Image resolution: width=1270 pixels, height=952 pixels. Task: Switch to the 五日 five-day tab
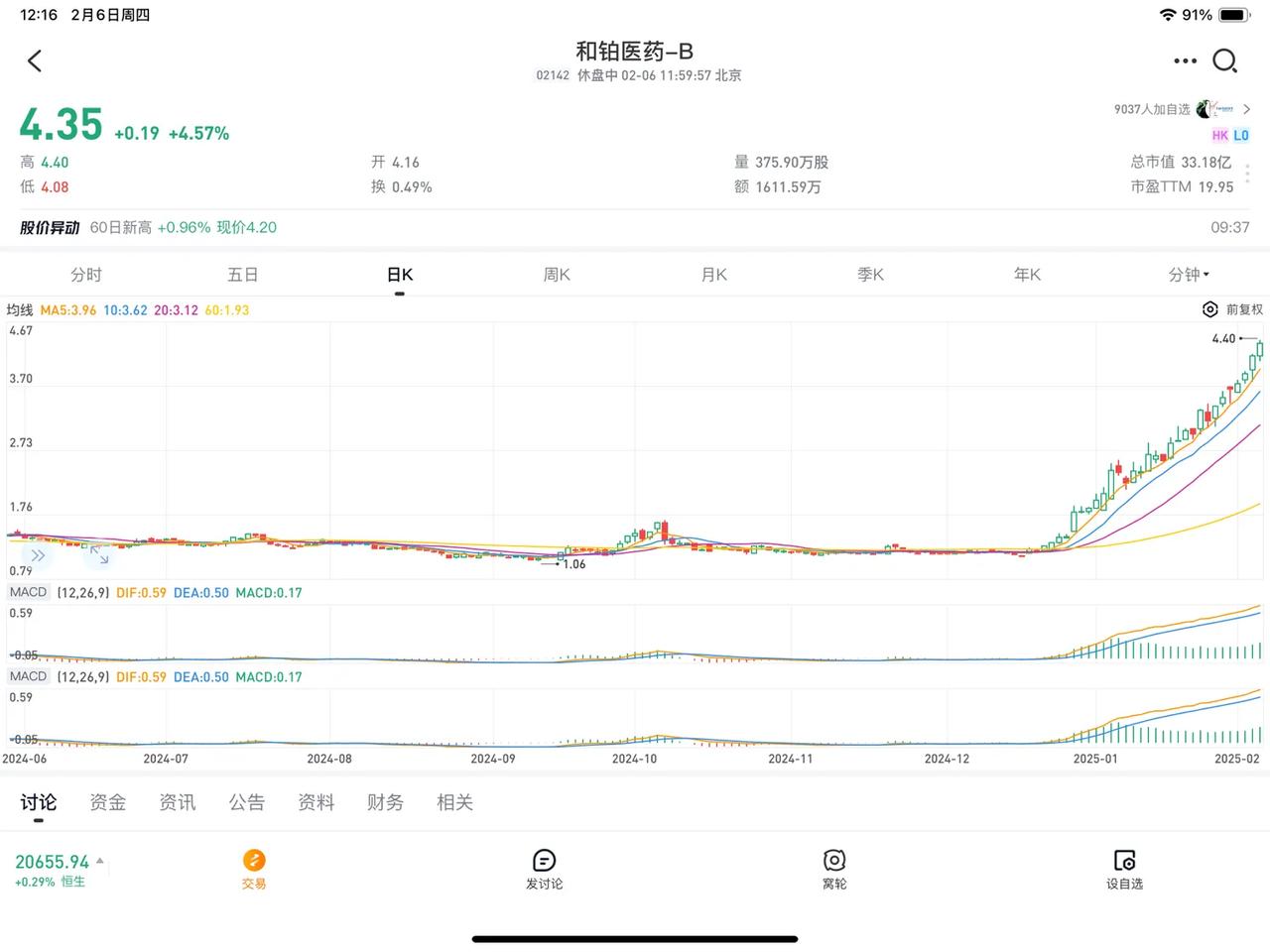[243, 275]
